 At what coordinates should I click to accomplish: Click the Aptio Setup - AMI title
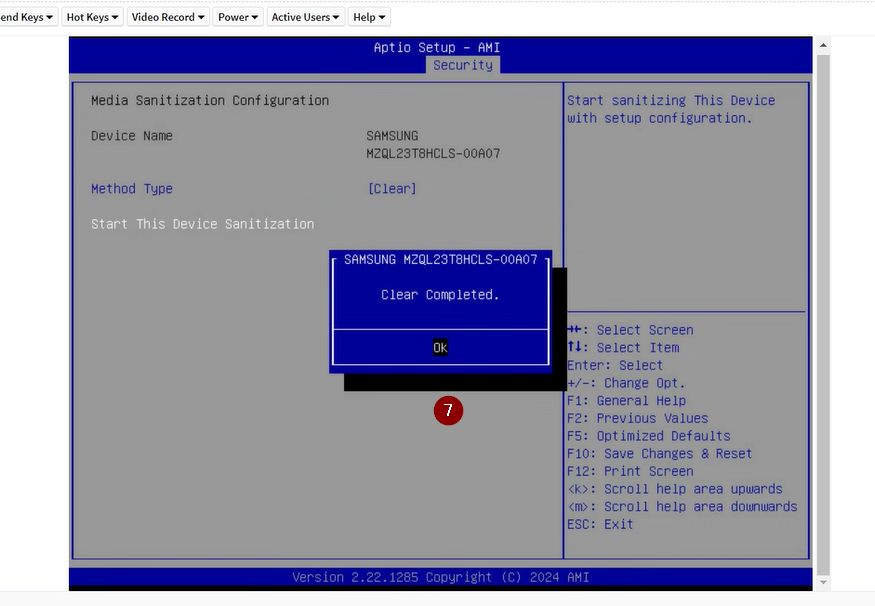pyautogui.click(x=436, y=47)
